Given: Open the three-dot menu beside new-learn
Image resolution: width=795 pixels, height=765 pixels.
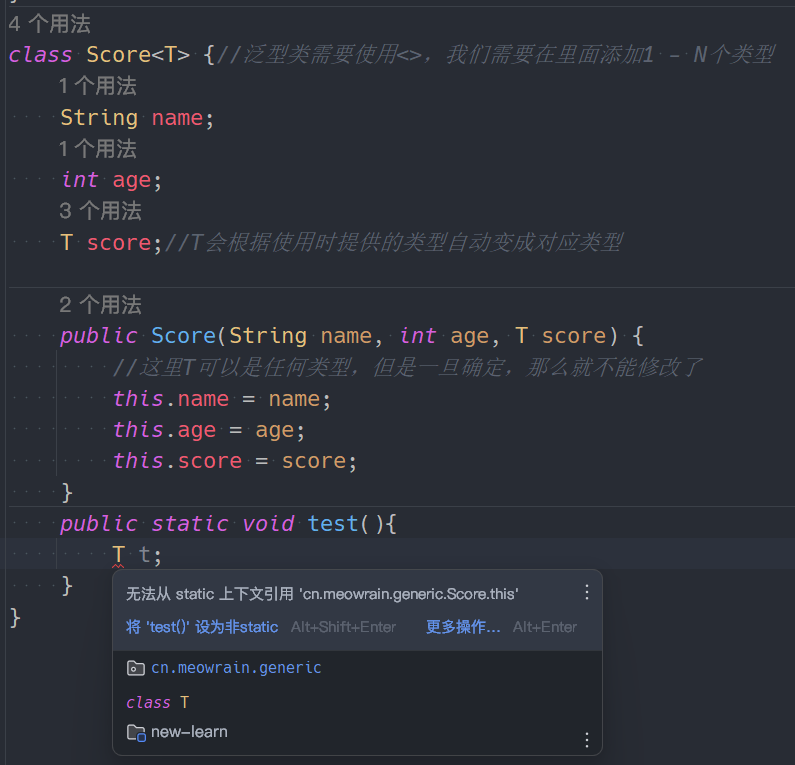Looking at the screenshot, I should [x=587, y=739].
